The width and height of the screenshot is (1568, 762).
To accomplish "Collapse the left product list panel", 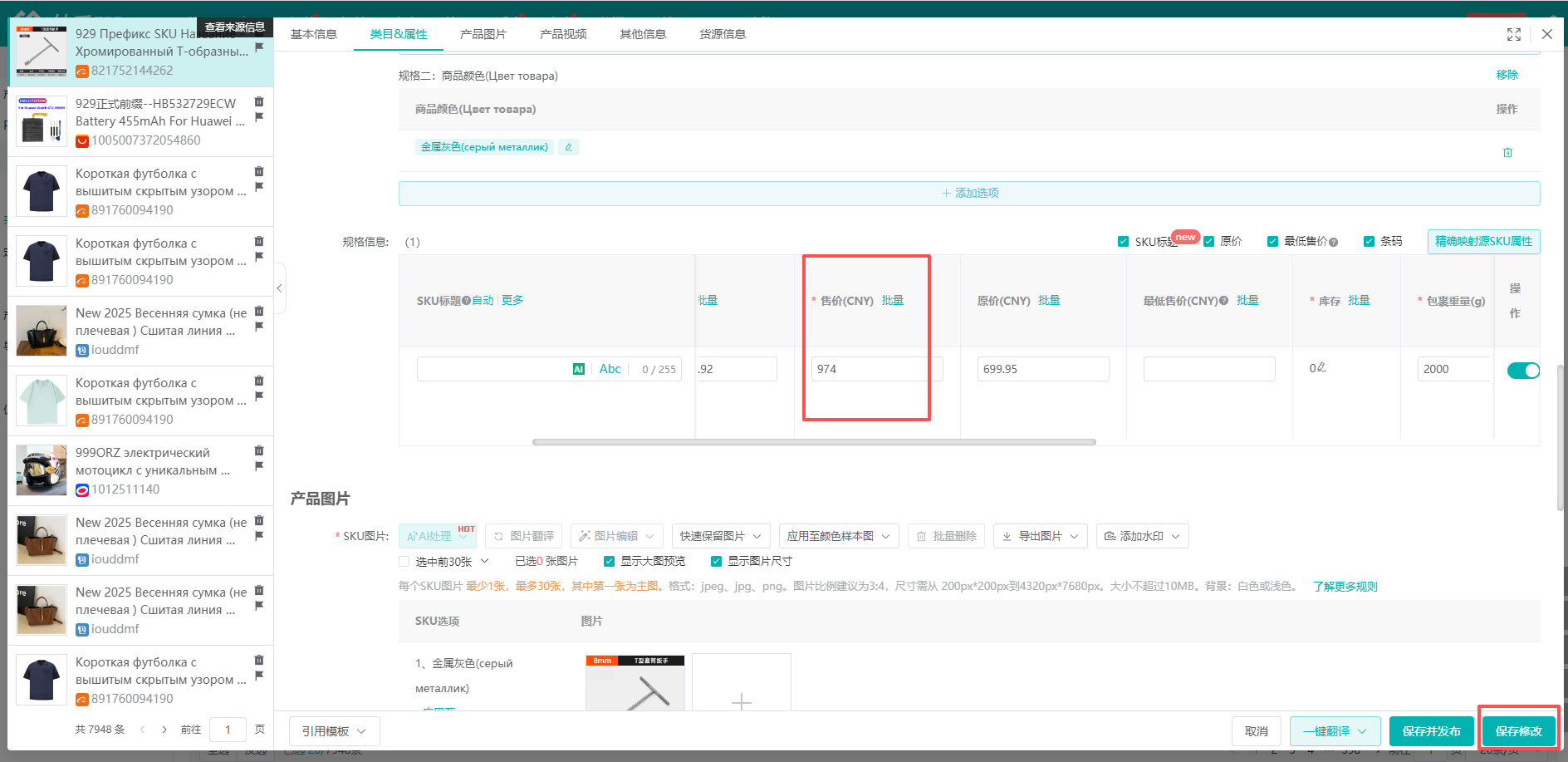I will 280,288.
